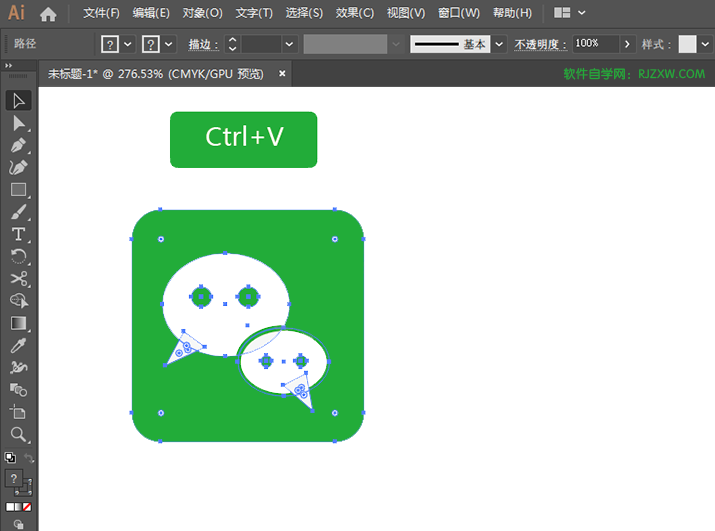Open the 文件(F) menu

point(101,13)
